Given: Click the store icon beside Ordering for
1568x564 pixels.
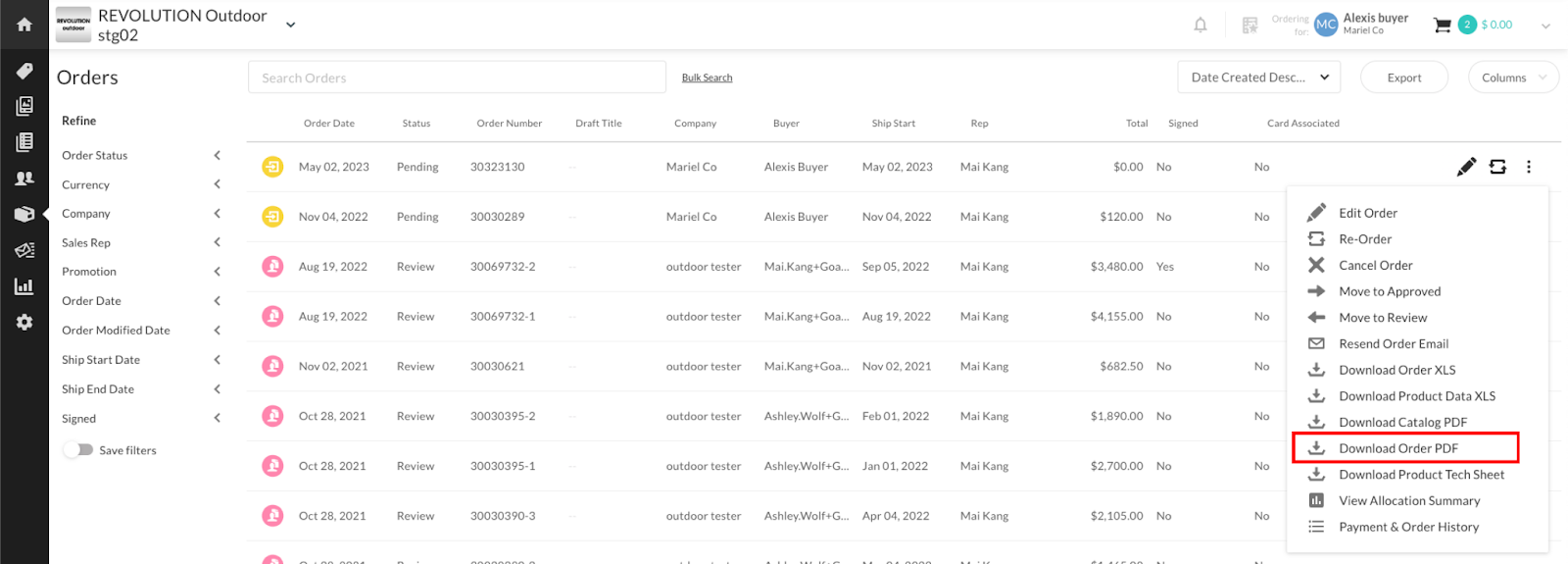Looking at the screenshot, I should pyautogui.click(x=1249, y=26).
